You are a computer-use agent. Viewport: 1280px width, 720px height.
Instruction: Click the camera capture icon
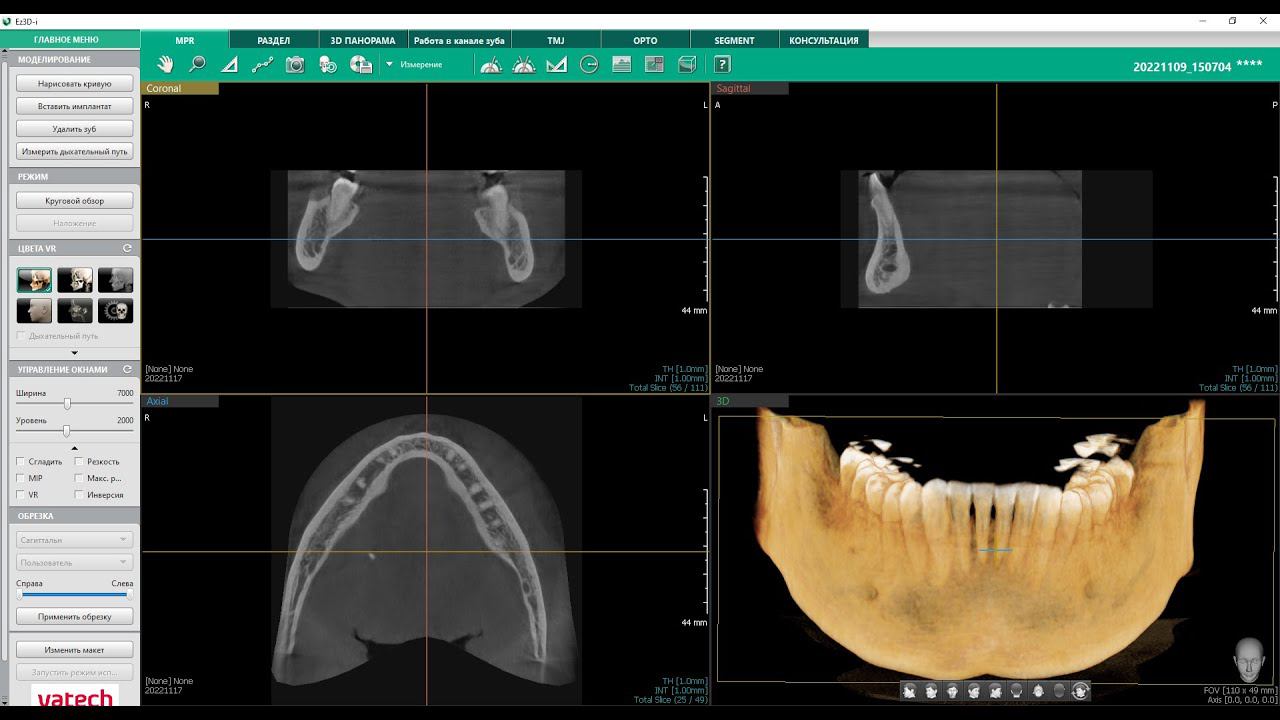pos(295,64)
